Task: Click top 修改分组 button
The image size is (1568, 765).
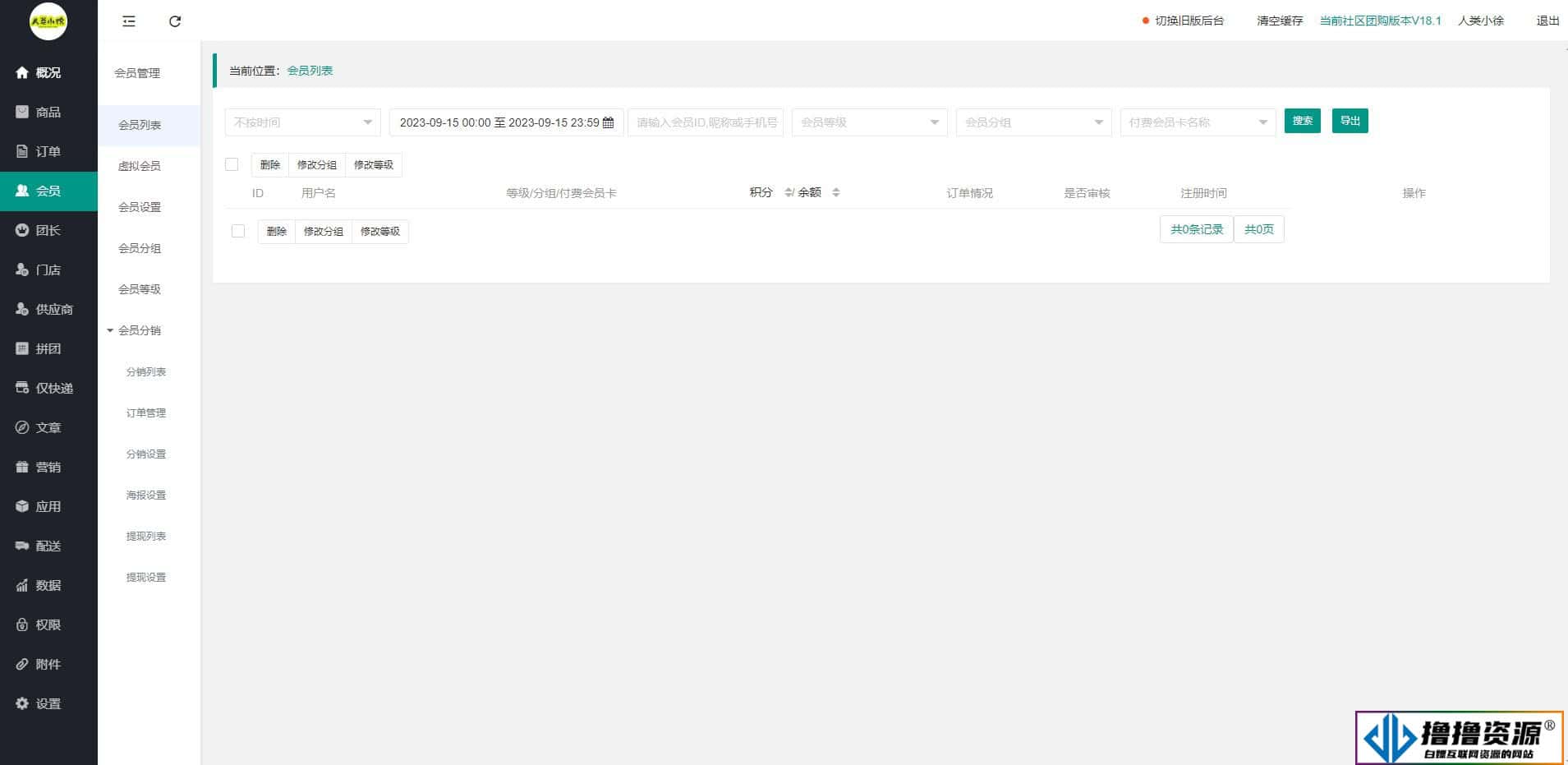Action: click(x=317, y=164)
